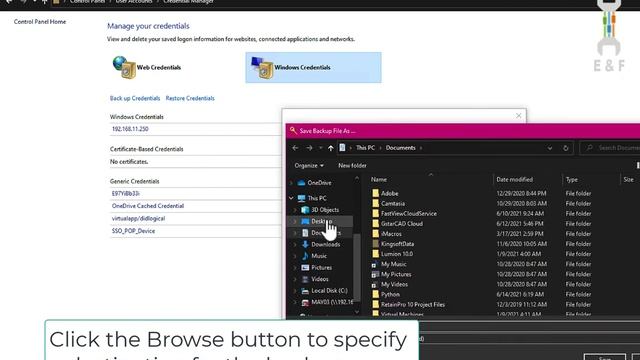Close the backup wizard dialog with X

(x=518, y=116)
